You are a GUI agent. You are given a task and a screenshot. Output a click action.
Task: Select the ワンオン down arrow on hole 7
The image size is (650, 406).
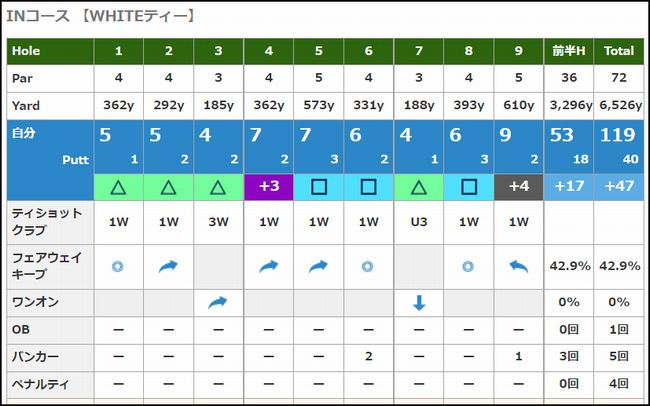(x=418, y=302)
